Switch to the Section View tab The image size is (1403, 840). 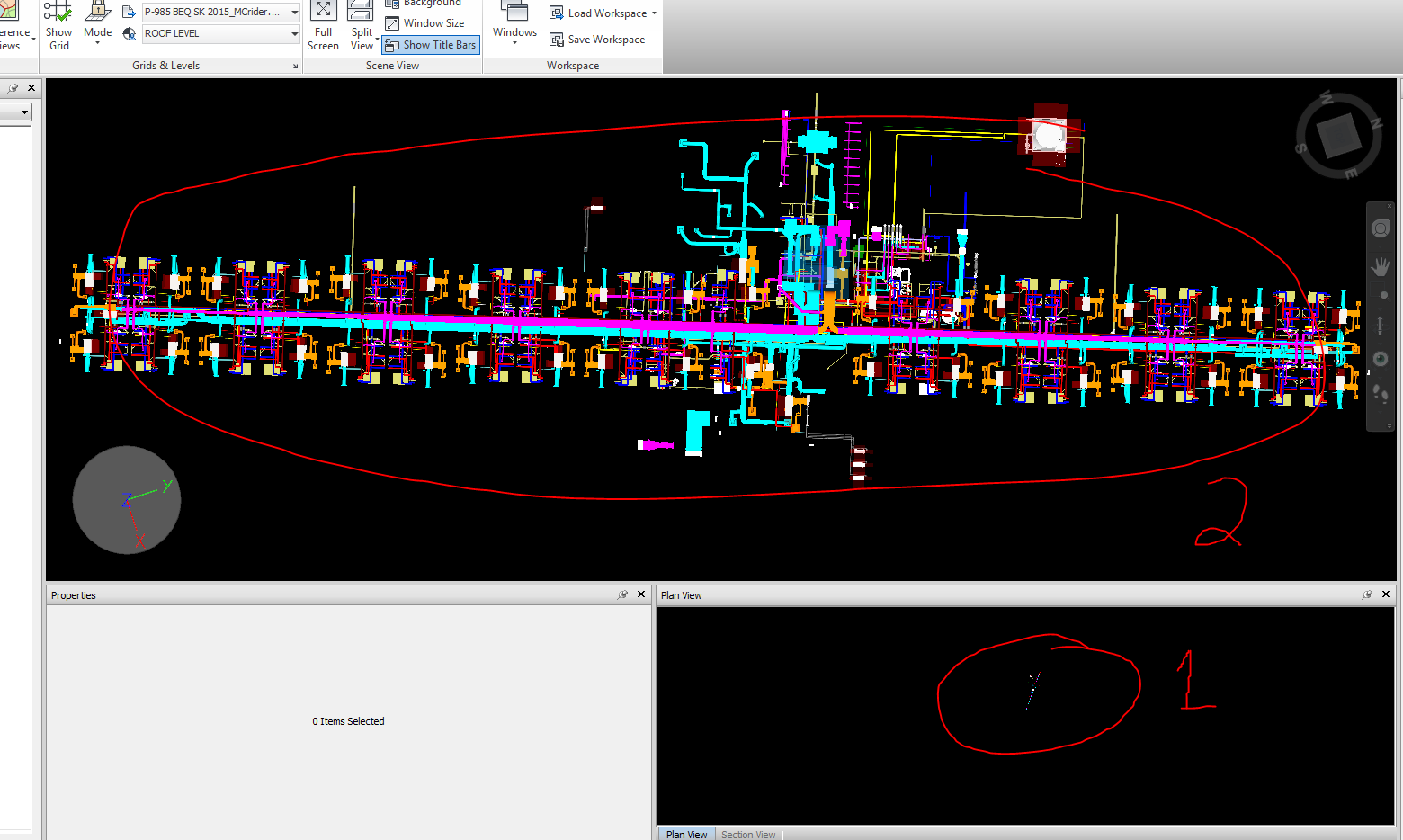(x=748, y=834)
